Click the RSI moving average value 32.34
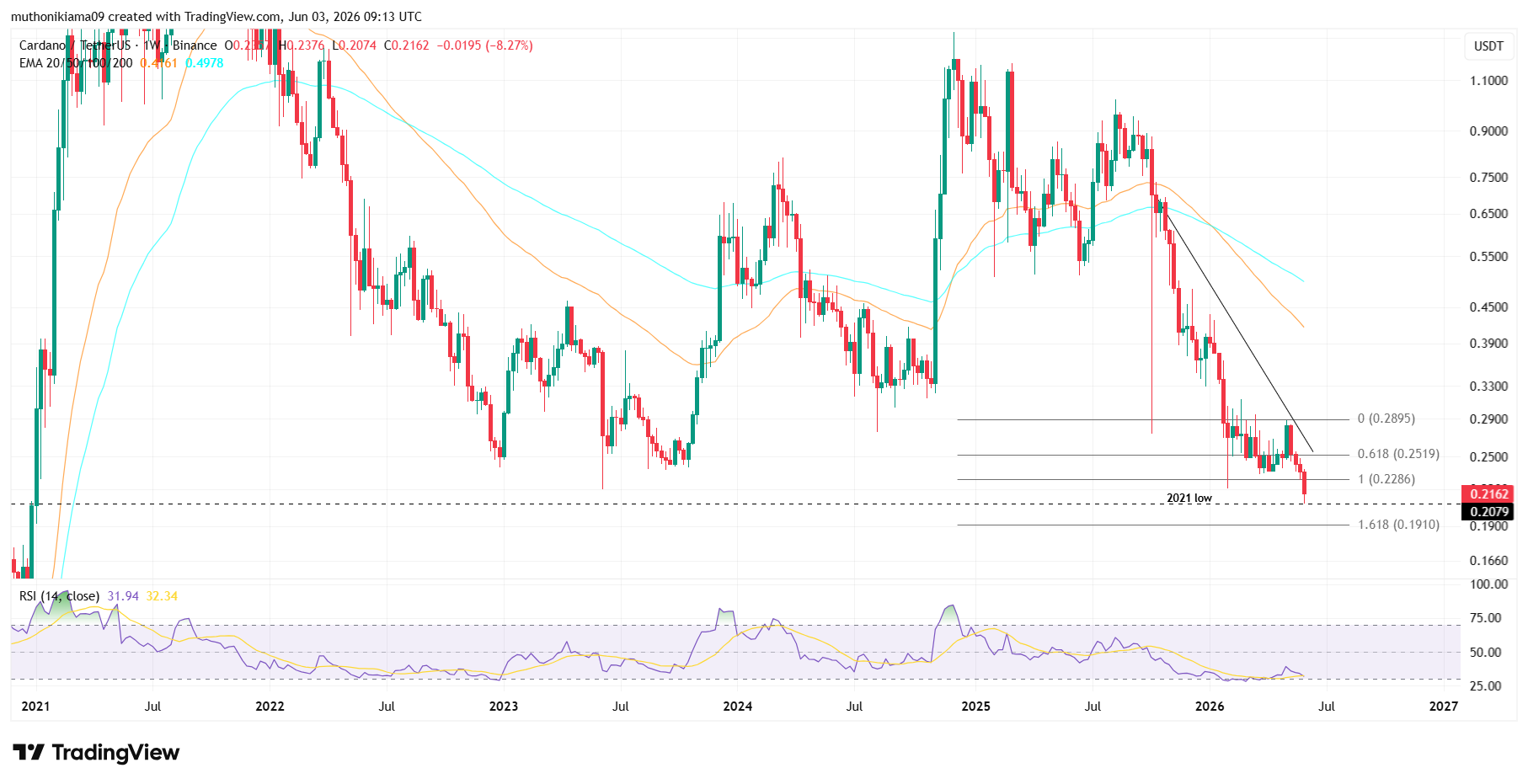This screenshot has height=784, width=1528. coord(162,596)
